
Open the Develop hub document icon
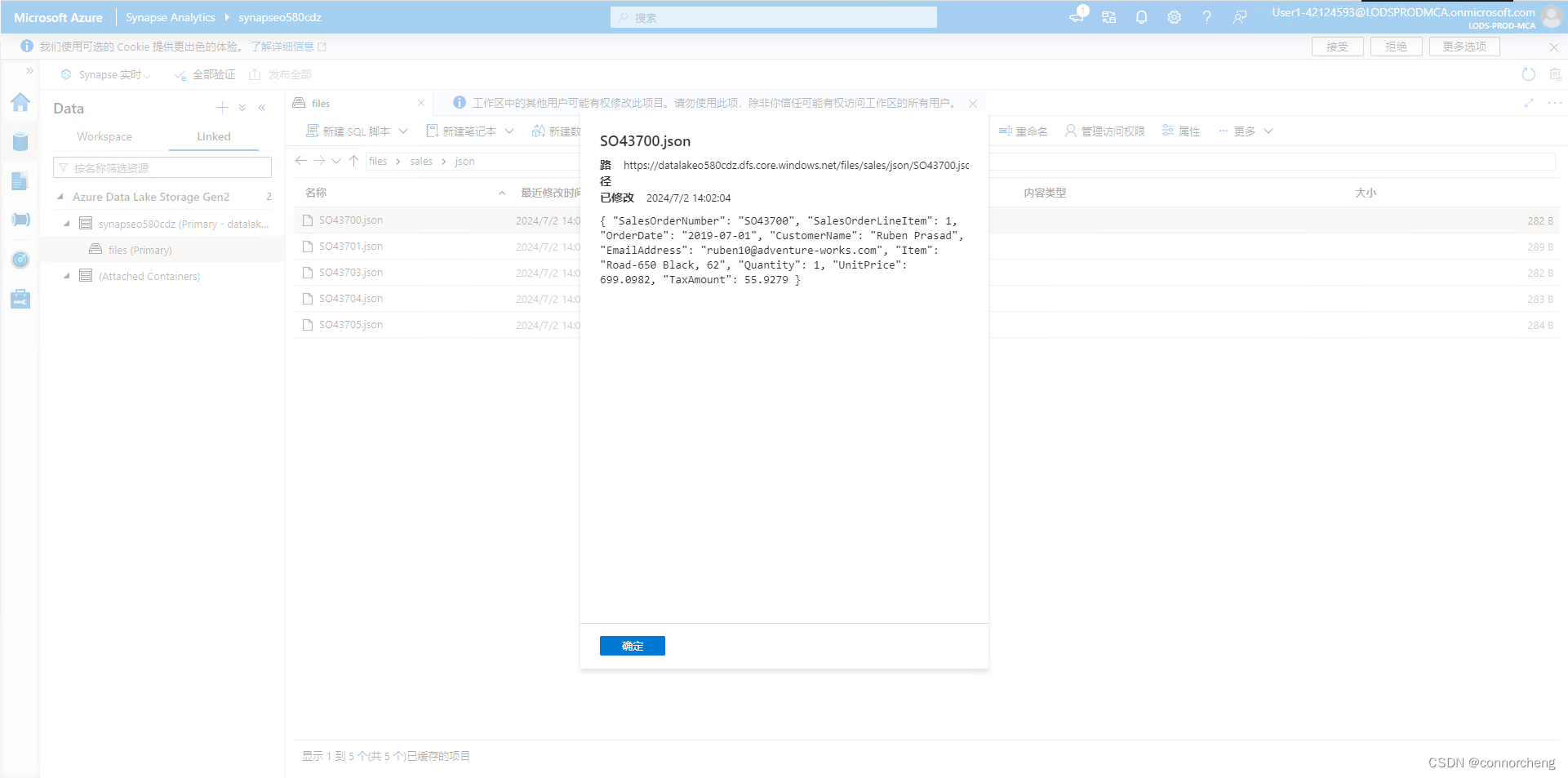[20, 180]
